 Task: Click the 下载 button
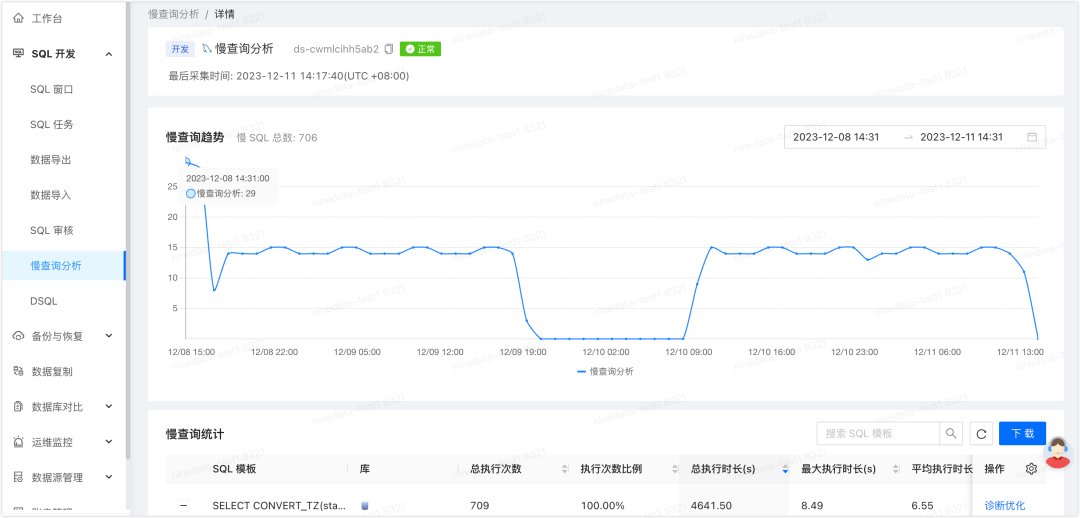(1022, 433)
